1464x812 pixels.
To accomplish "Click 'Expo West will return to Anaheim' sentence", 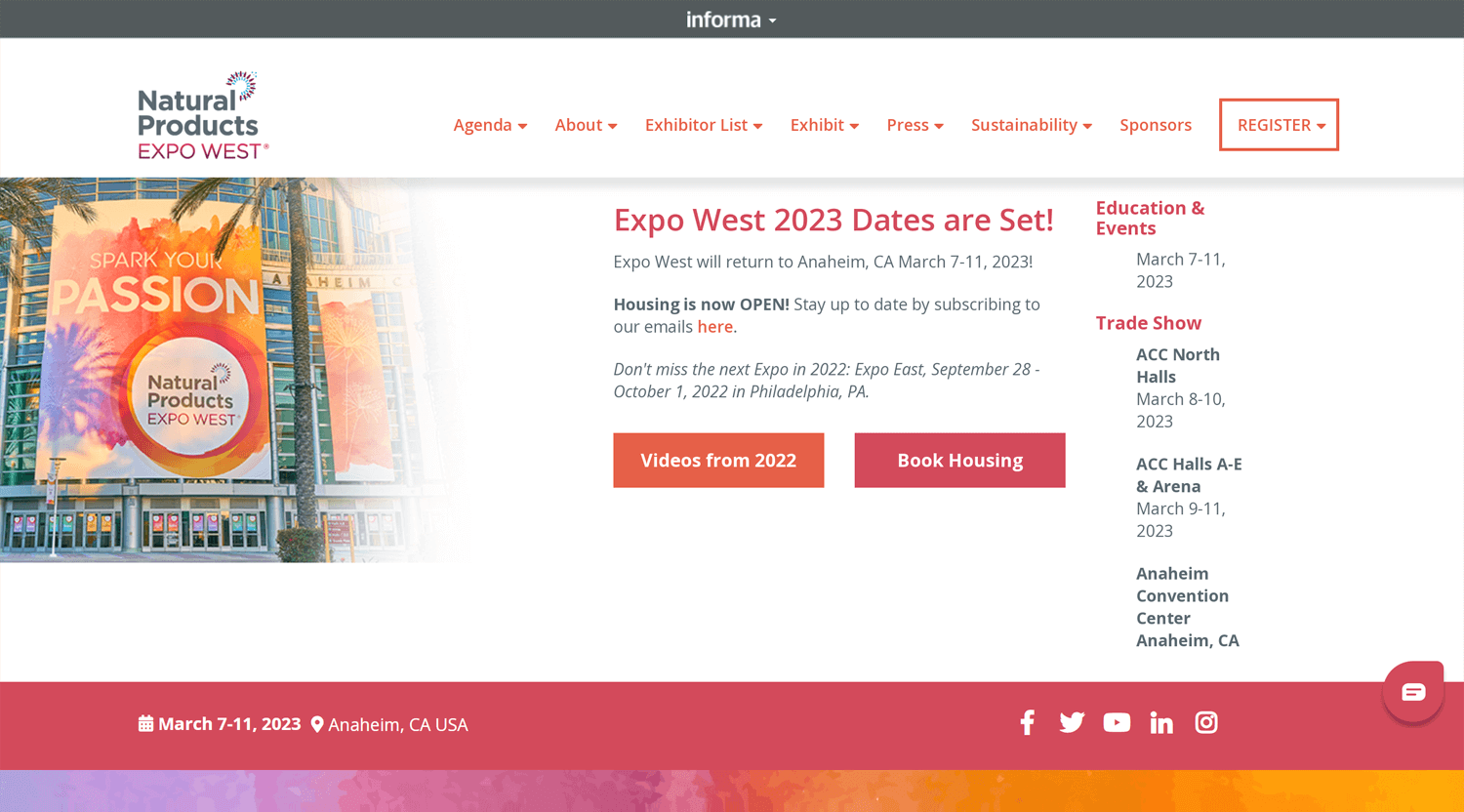I will (x=823, y=262).
